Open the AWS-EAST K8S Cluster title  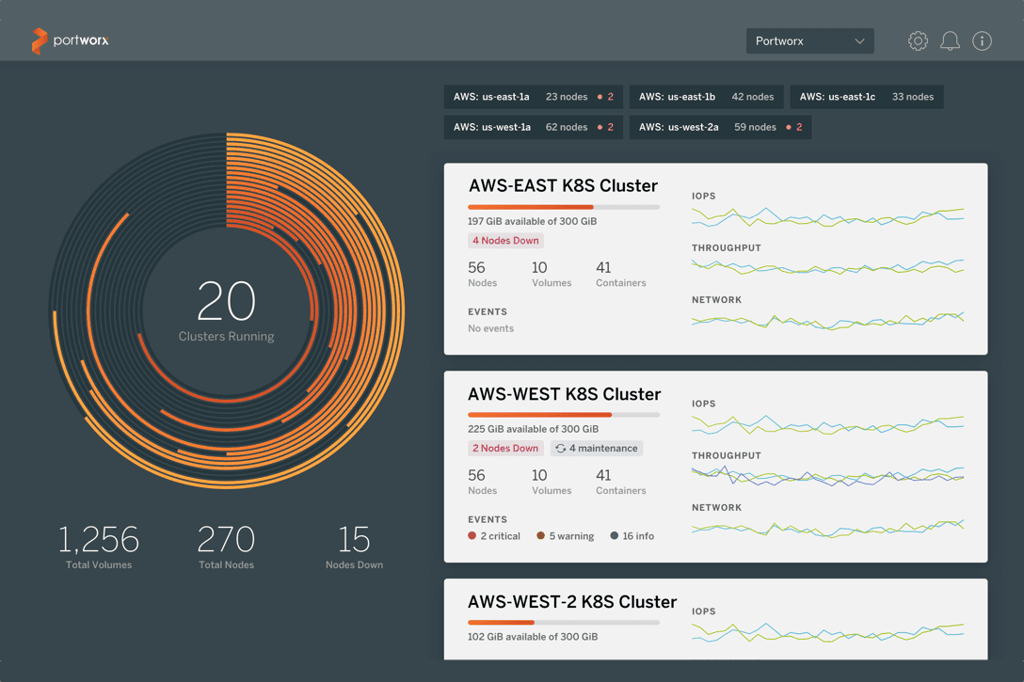pos(563,186)
